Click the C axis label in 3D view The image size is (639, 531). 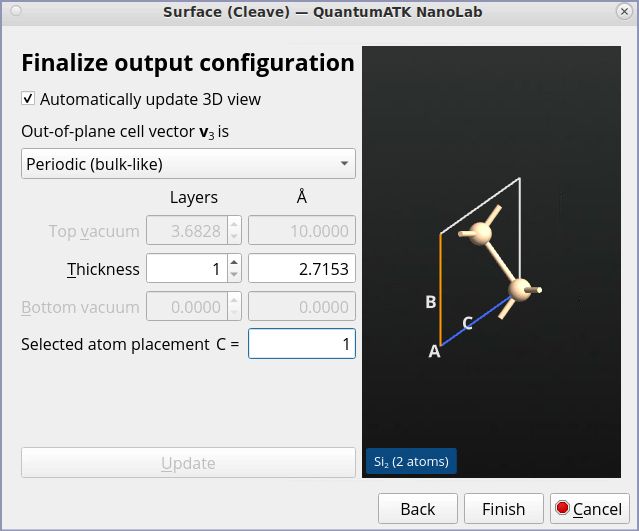coord(467,323)
